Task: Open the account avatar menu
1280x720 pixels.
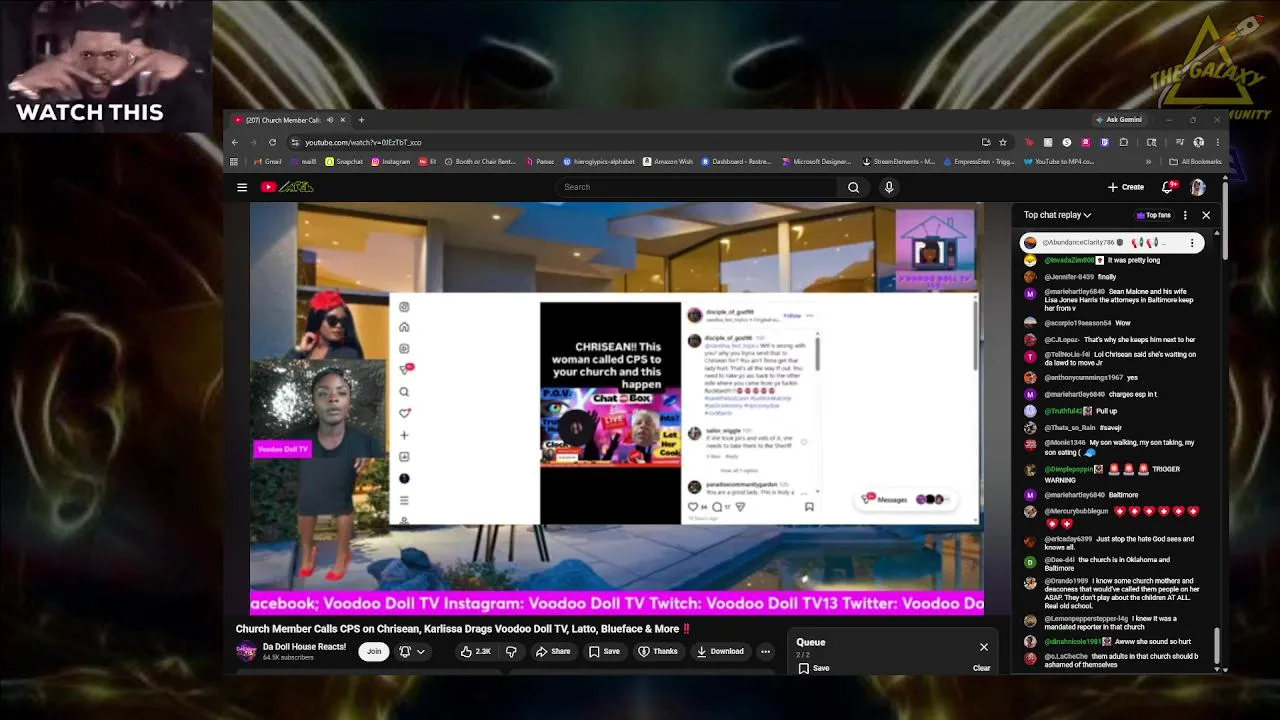Action: tap(1198, 187)
